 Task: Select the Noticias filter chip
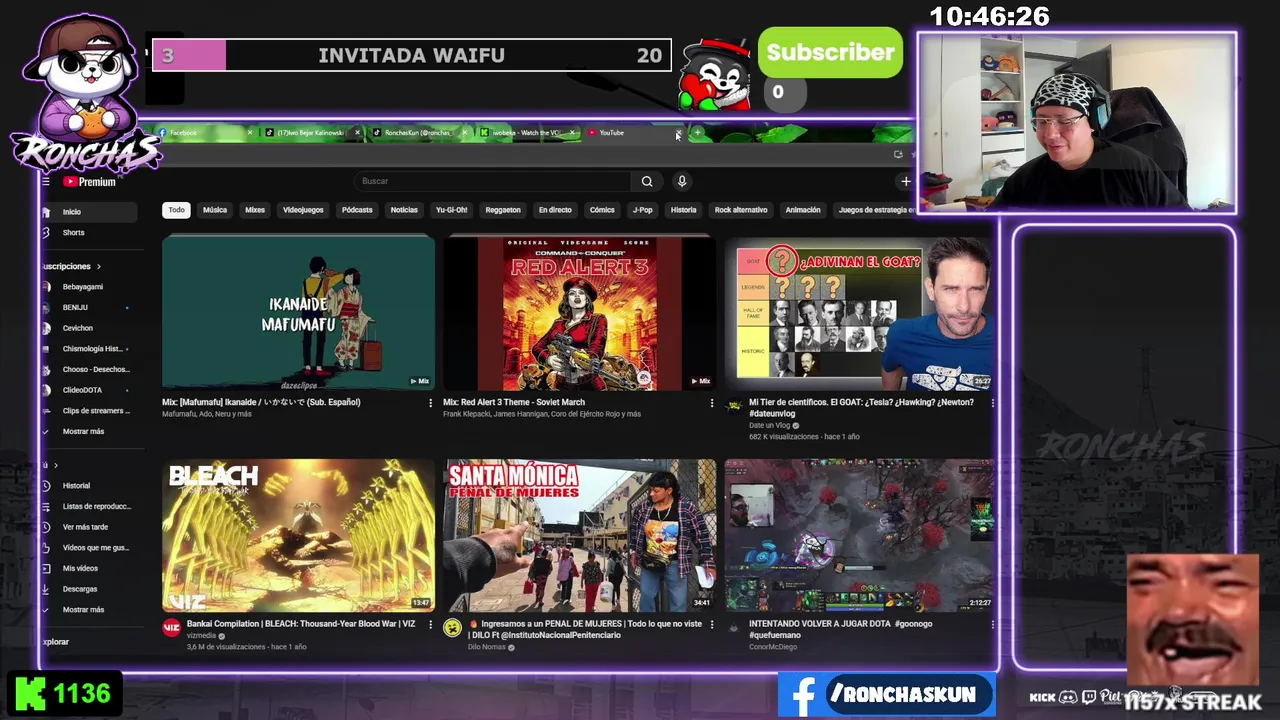(404, 210)
